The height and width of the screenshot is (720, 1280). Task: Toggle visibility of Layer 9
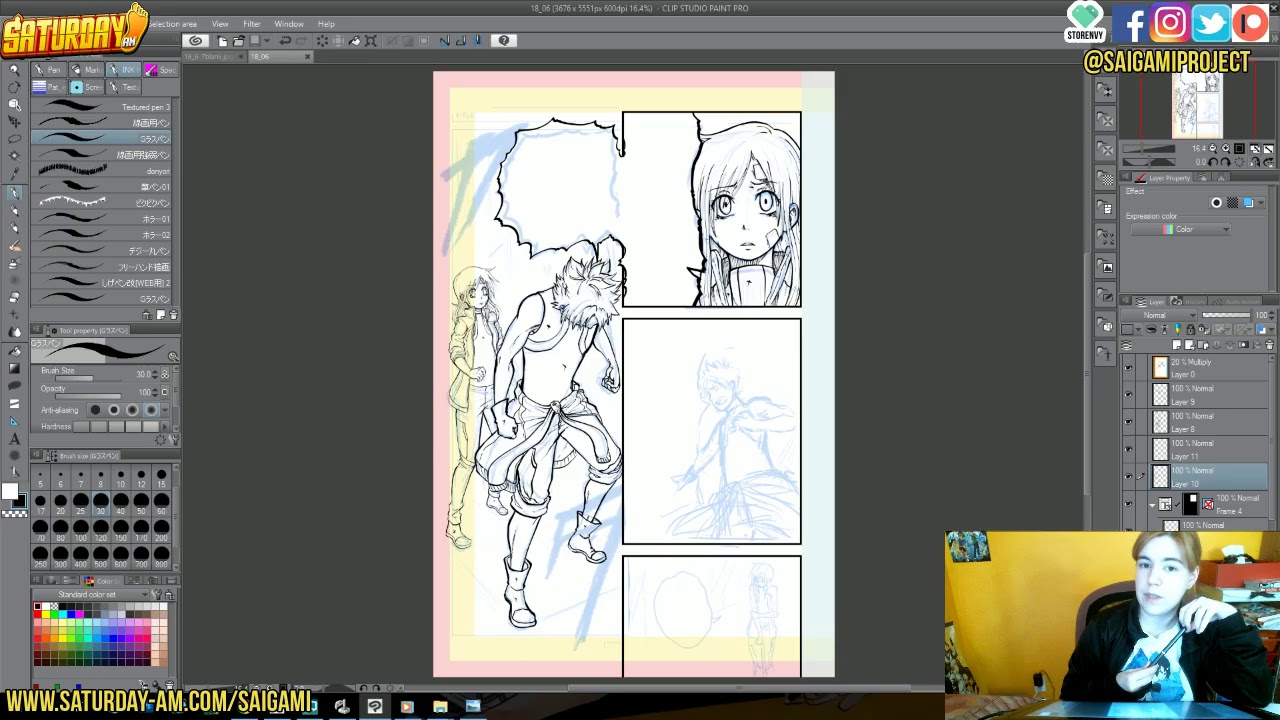[x=1129, y=395]
